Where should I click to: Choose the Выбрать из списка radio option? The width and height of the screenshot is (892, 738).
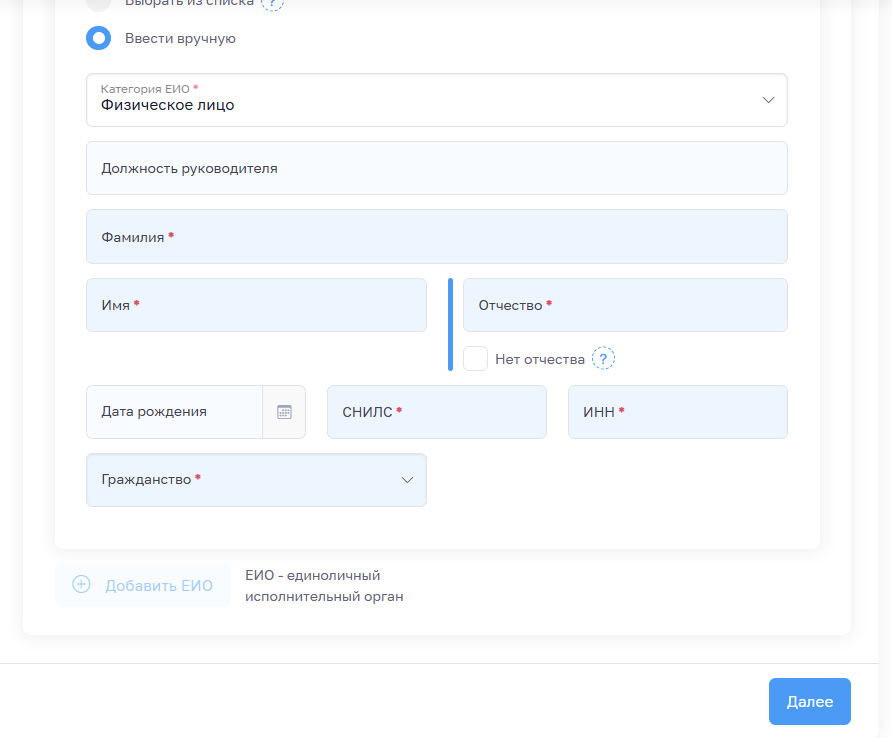click(99, 3)
